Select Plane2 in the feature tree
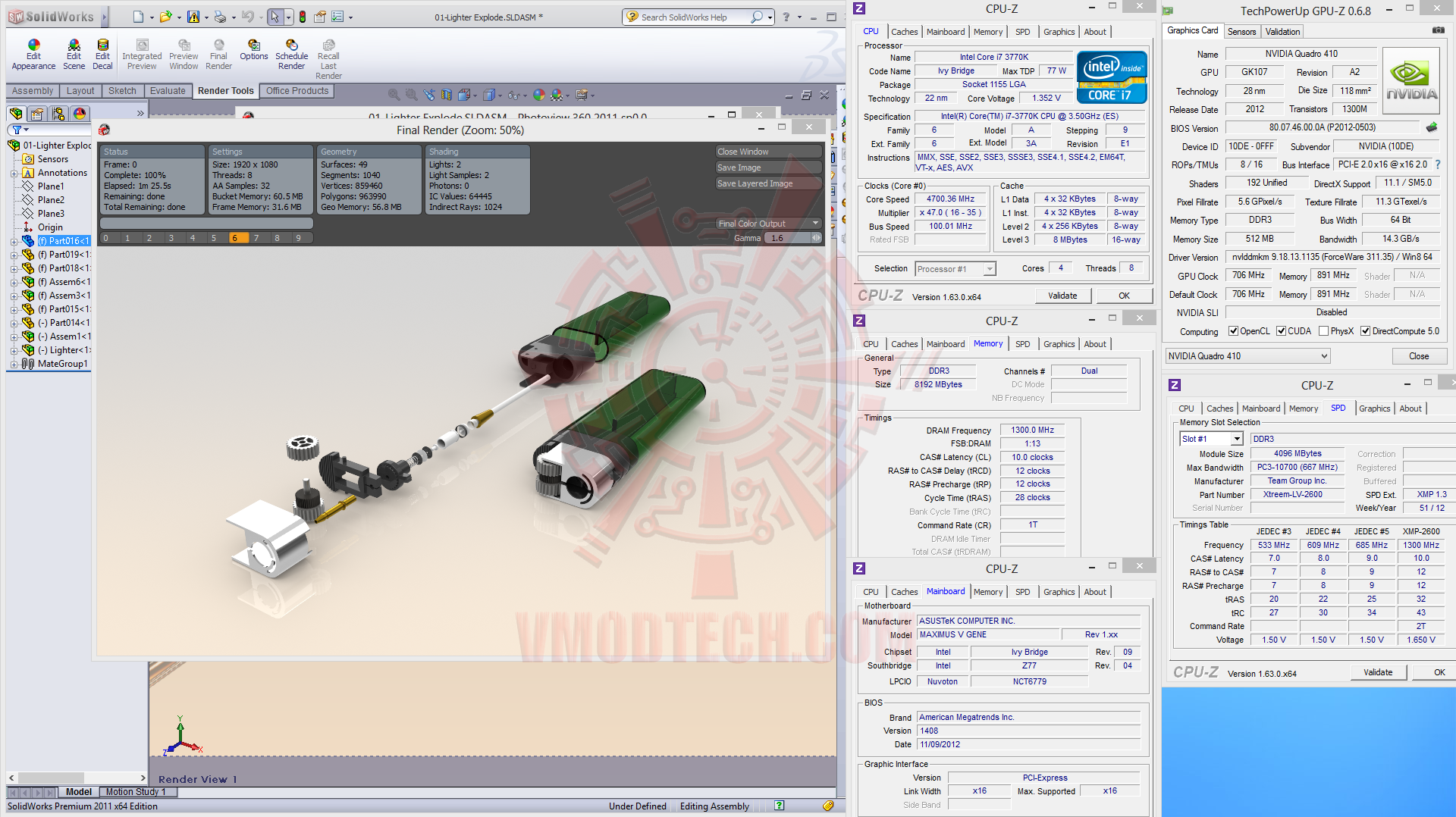The image size is (1456, 817). point(51,200)
